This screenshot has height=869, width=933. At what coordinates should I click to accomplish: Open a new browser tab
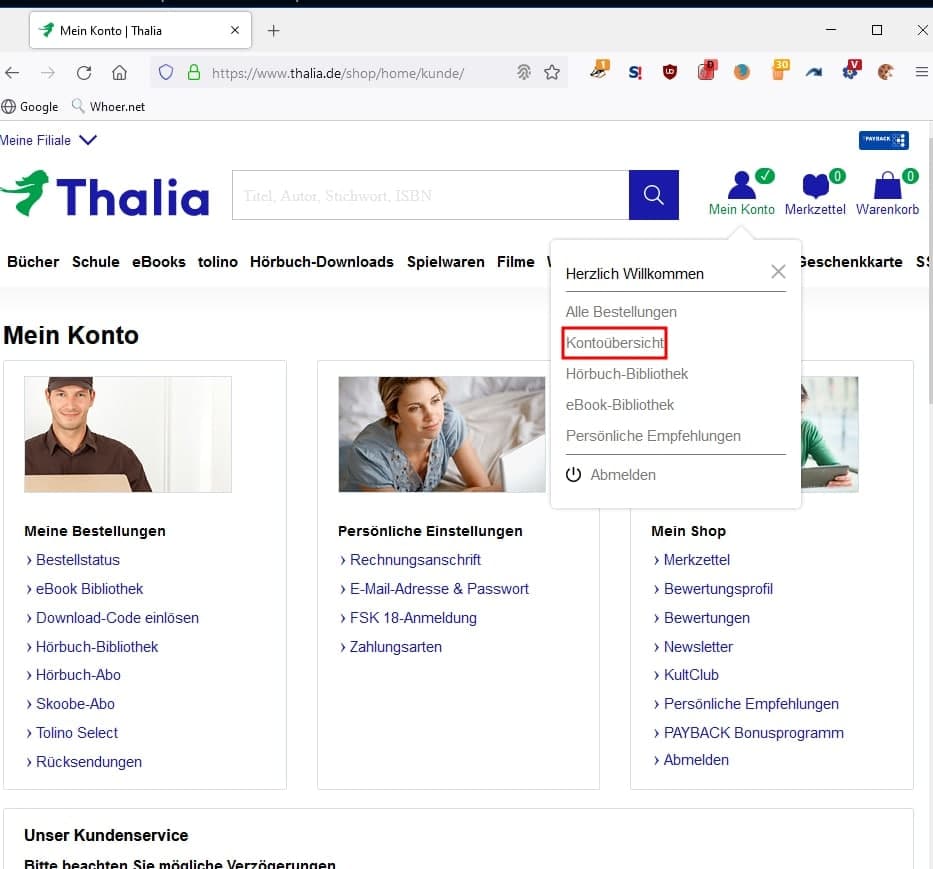[x=273, y=30]
